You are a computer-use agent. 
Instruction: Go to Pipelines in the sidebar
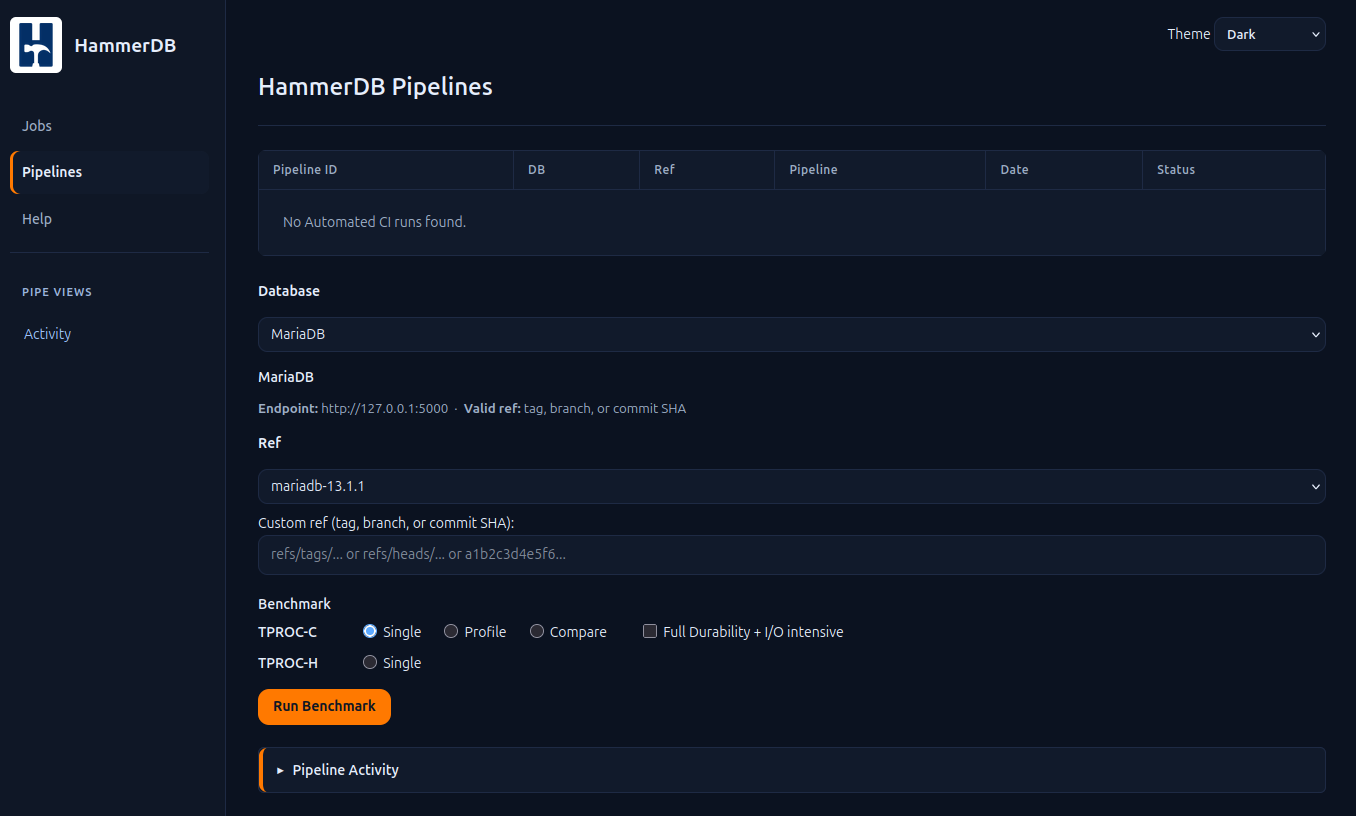click(109, 172)
